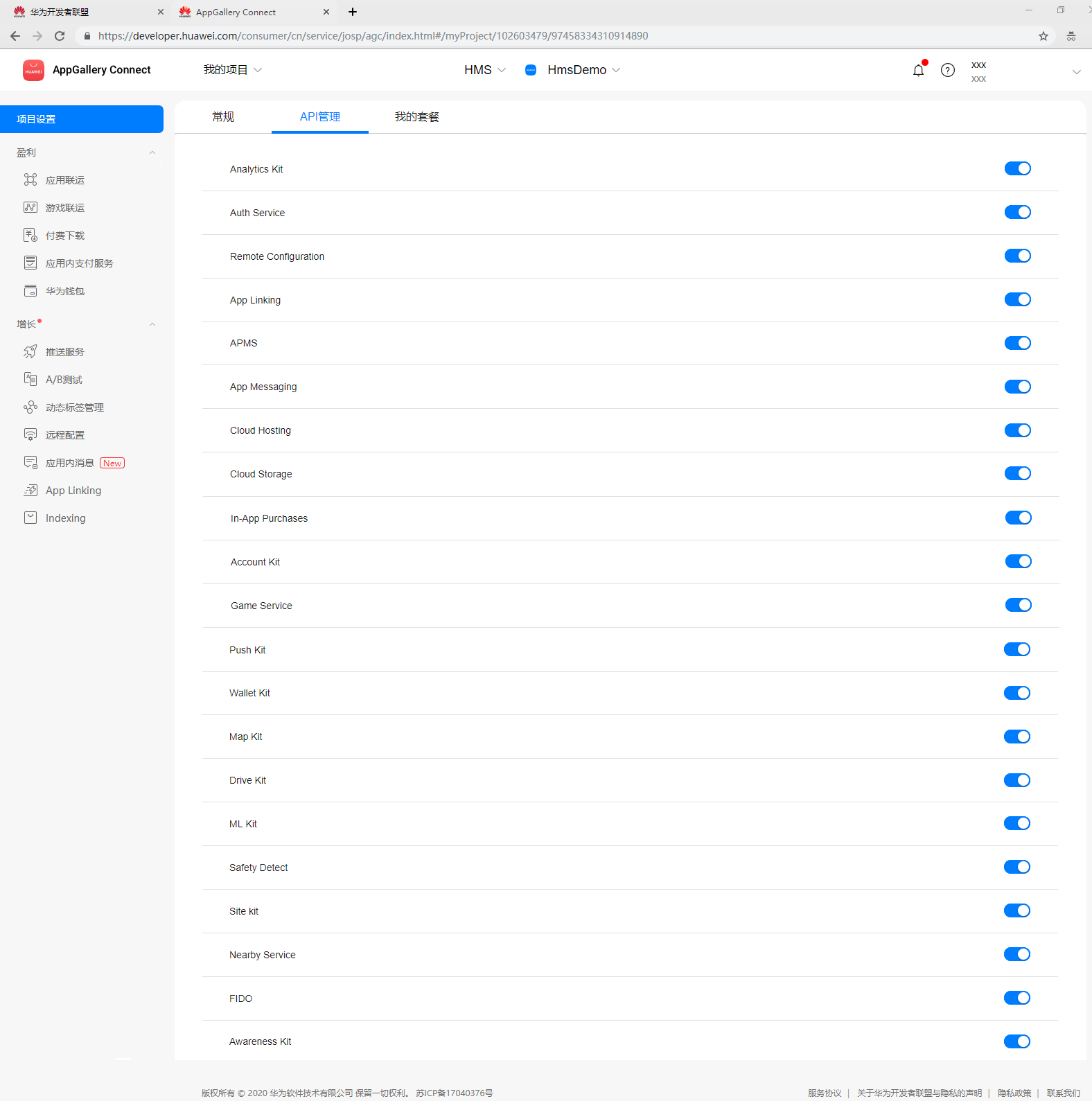Viewport: 1092px width, 1101px height.
Task: Click the 动态标签管理 sidebar icon
Action: tap(30, 407)
